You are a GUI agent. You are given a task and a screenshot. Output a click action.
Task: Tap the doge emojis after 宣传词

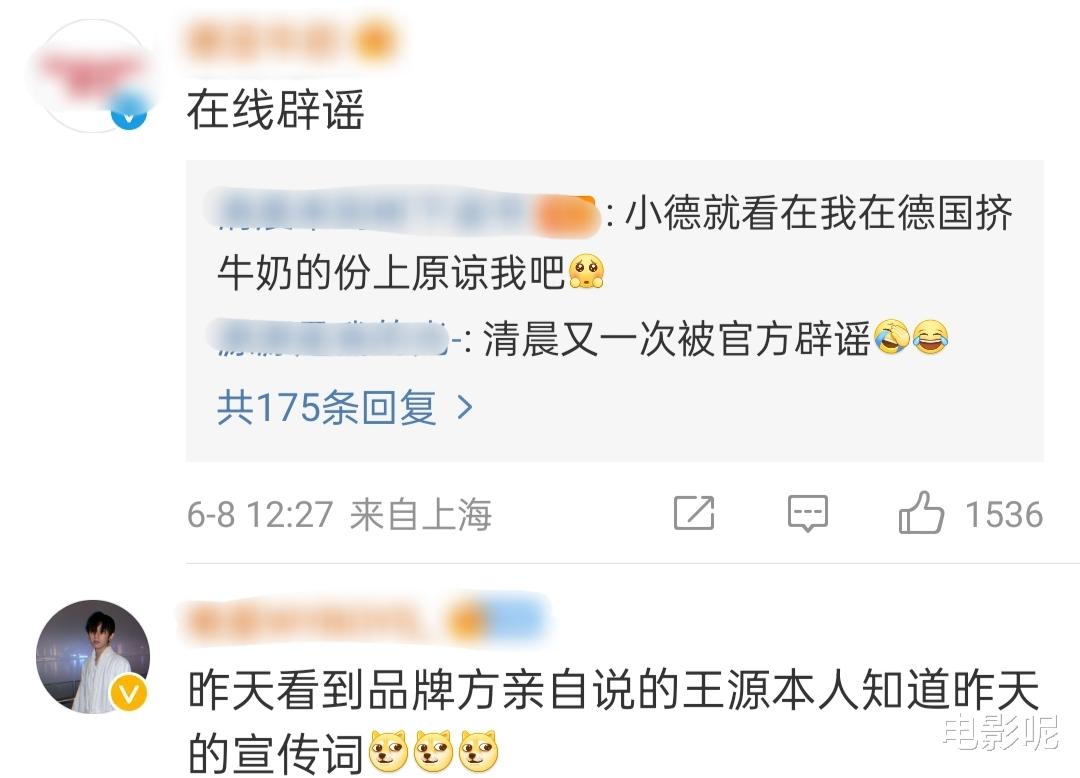click(433, 751)
